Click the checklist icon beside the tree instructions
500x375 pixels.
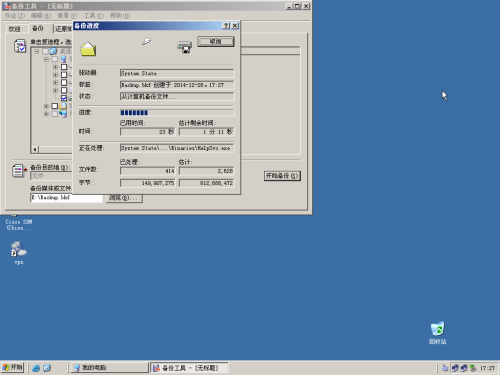(x=20, y=46)
